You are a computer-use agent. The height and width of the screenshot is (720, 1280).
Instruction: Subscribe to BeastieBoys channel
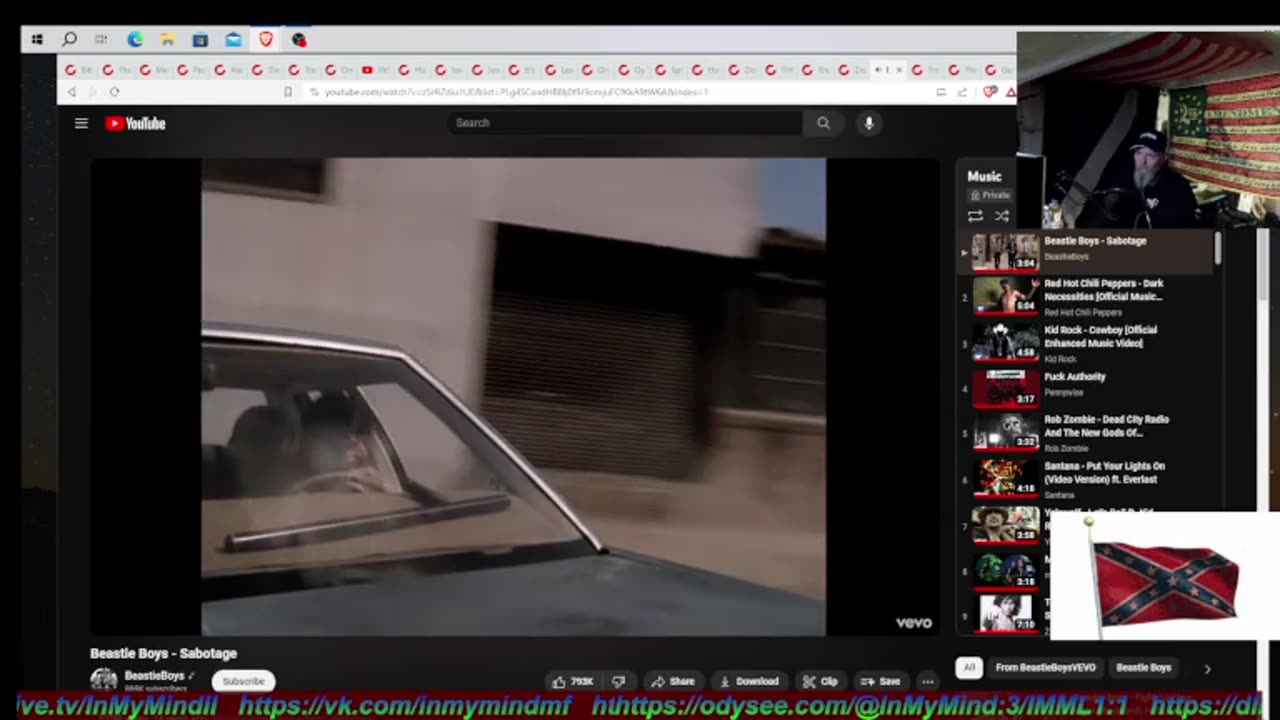[x=243, y=681]
